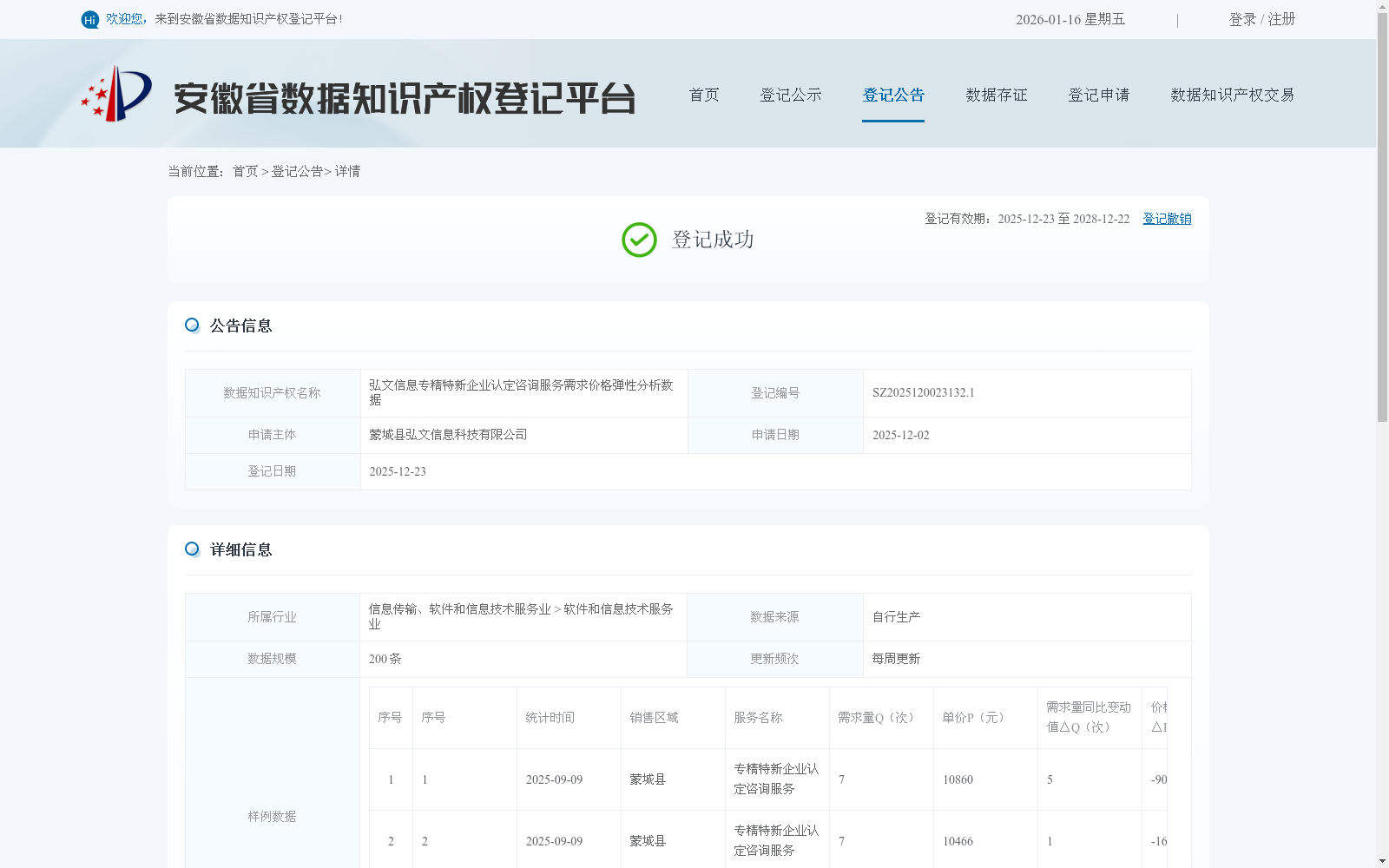Click unit price 10860 in row 1

click(x=958, y=779)
